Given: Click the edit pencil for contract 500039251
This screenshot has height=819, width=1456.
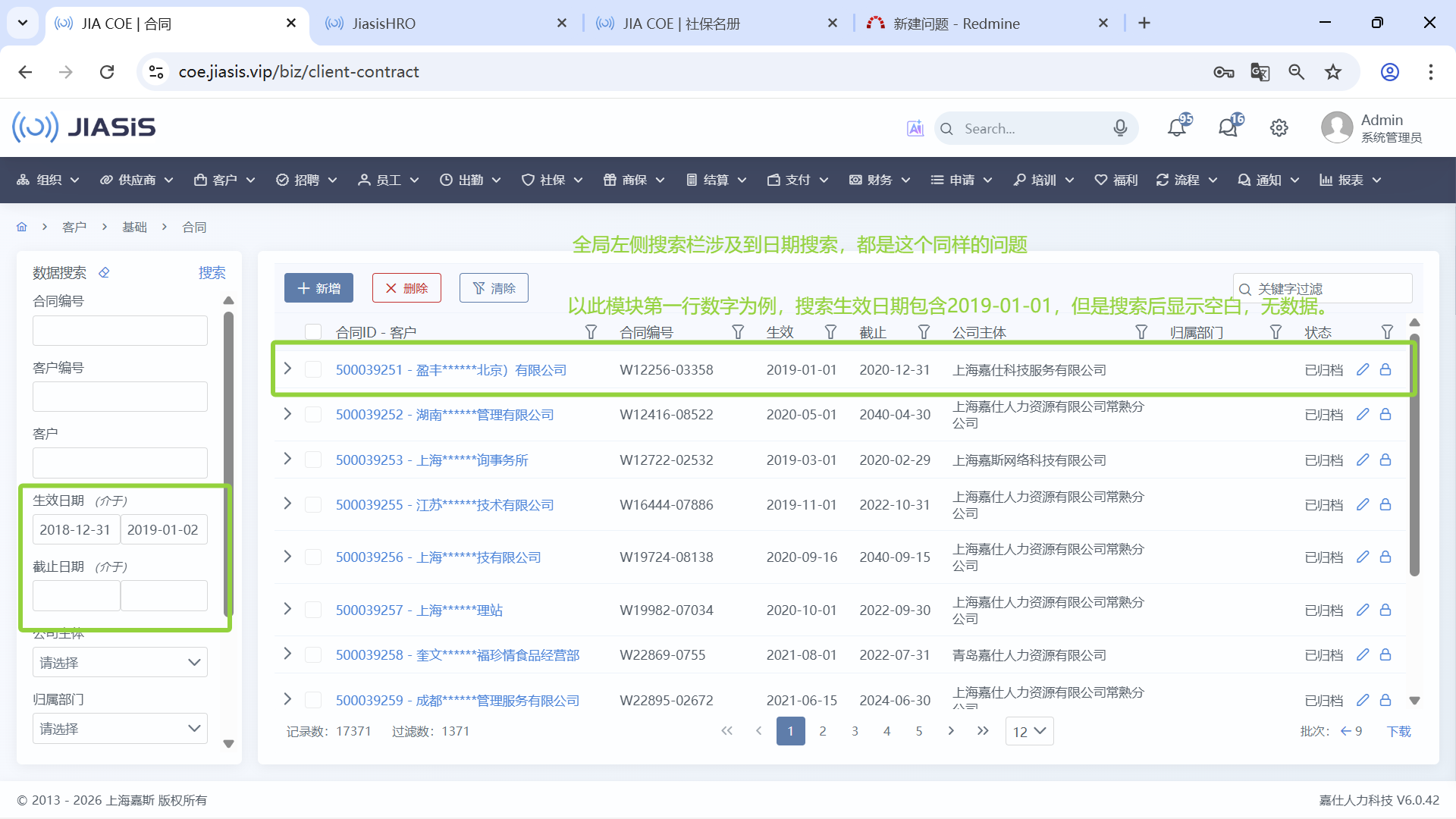Looking at the screenshot, I should [1363, 369].
